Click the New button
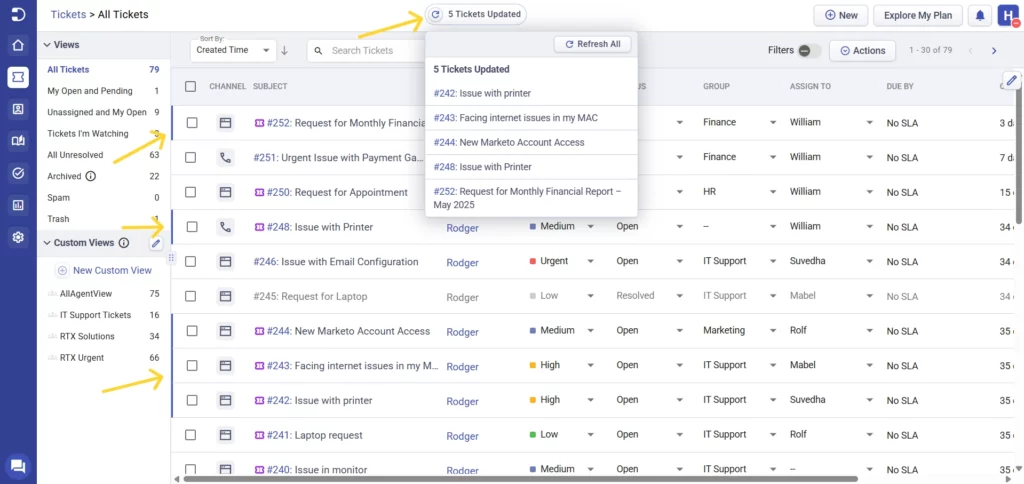Image resolution: width=1024 pixels, height=484 pixels. pyautogui.click(x=841, y=15)
